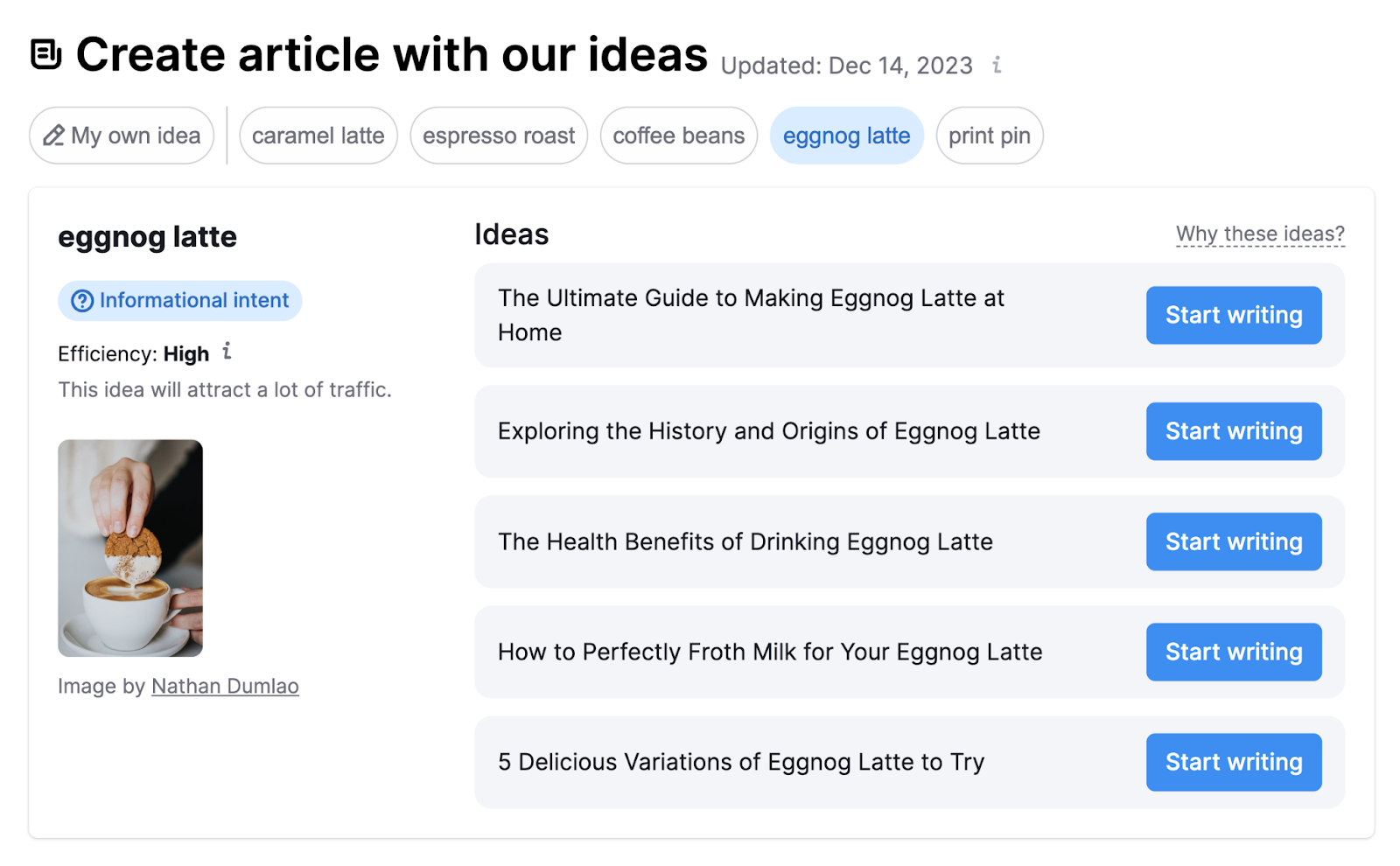Select the eggnog latte topic tab

(846, 136)
